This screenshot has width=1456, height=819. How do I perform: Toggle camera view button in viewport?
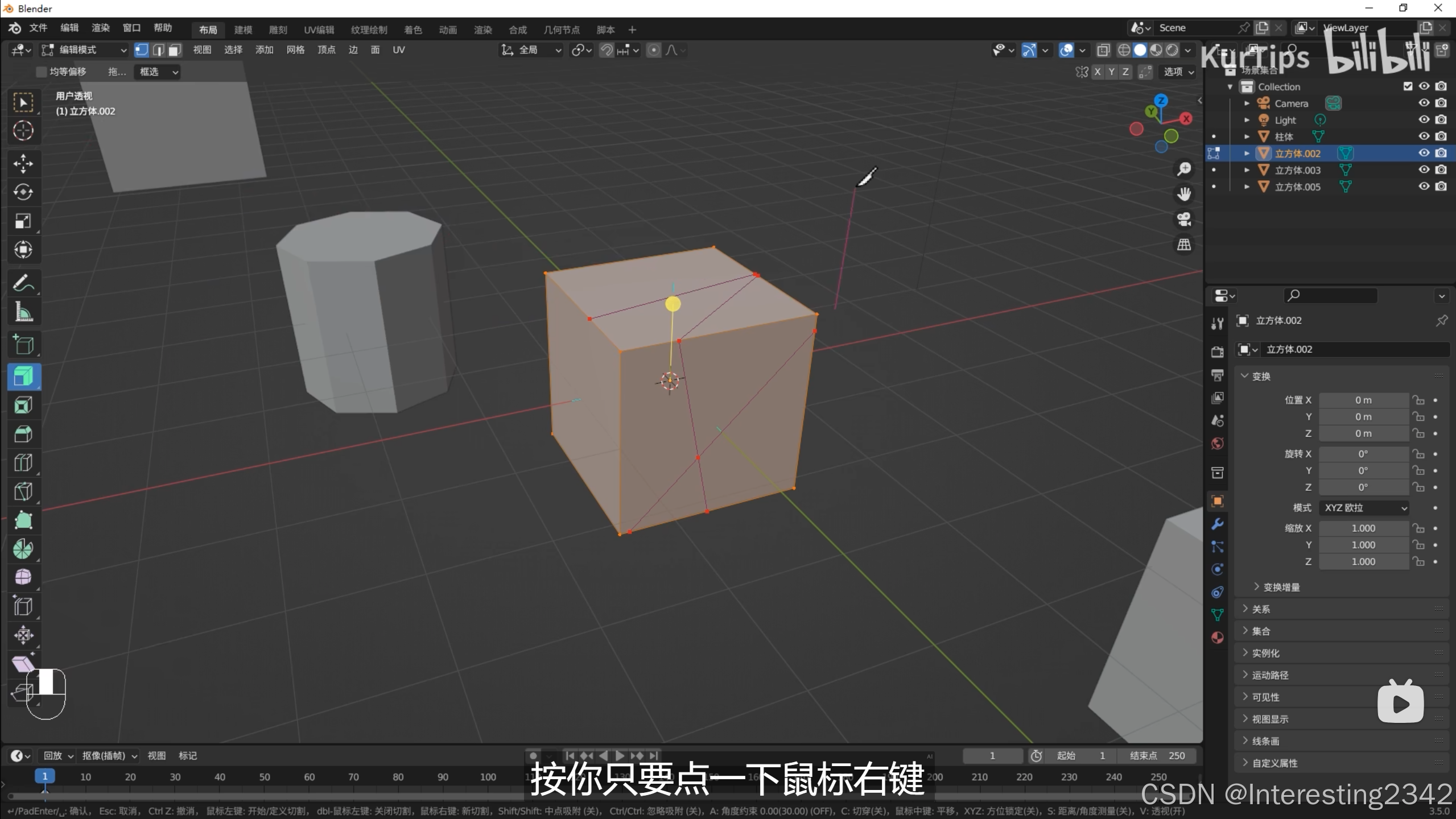1184,220
